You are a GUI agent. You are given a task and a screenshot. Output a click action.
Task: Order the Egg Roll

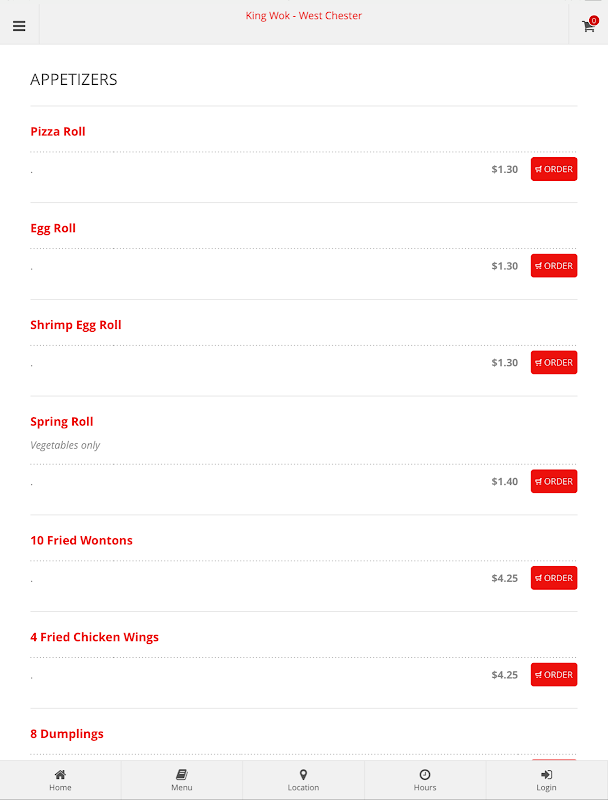(x=554, y=266)
